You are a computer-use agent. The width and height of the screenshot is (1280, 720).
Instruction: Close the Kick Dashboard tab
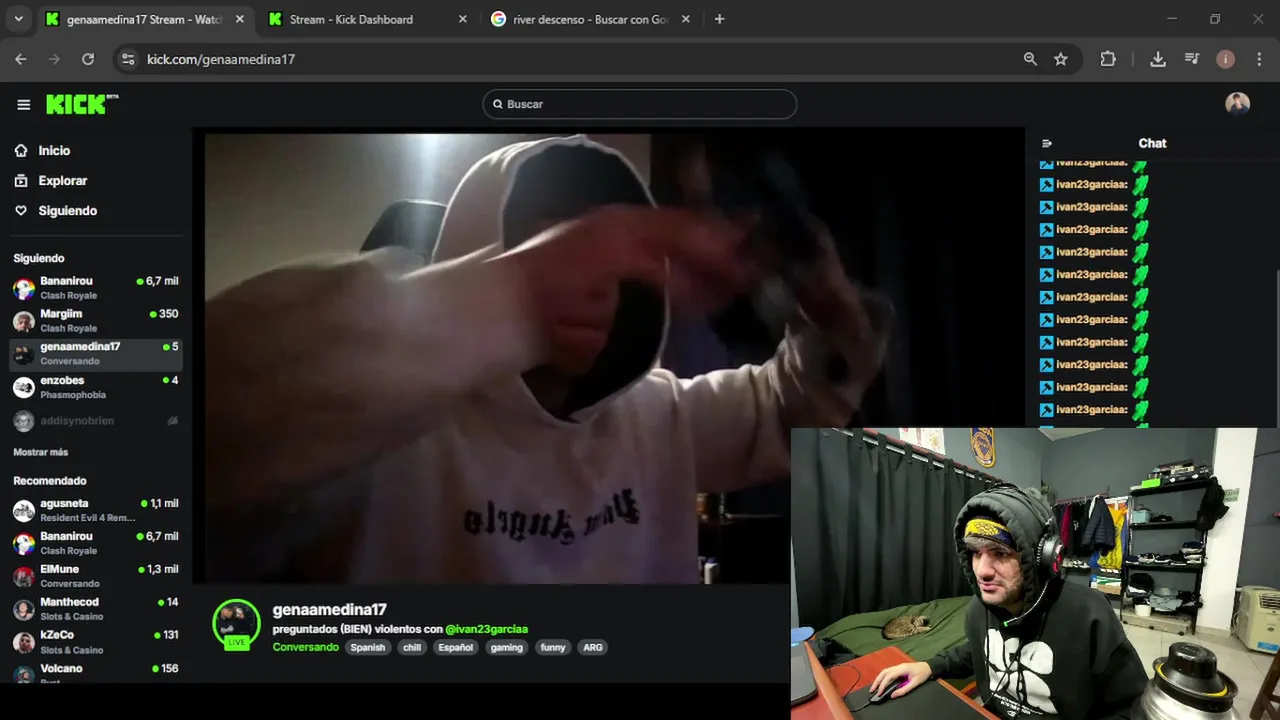[462, 19]
